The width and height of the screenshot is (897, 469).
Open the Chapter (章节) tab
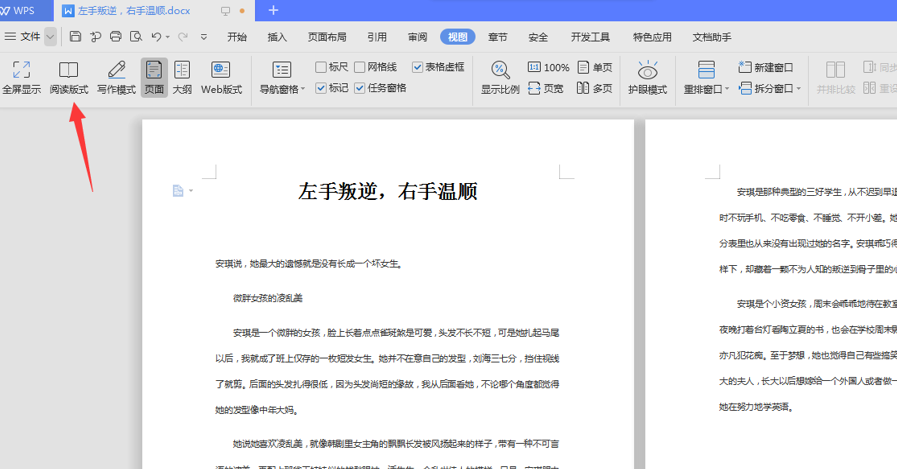pos(498,37)
